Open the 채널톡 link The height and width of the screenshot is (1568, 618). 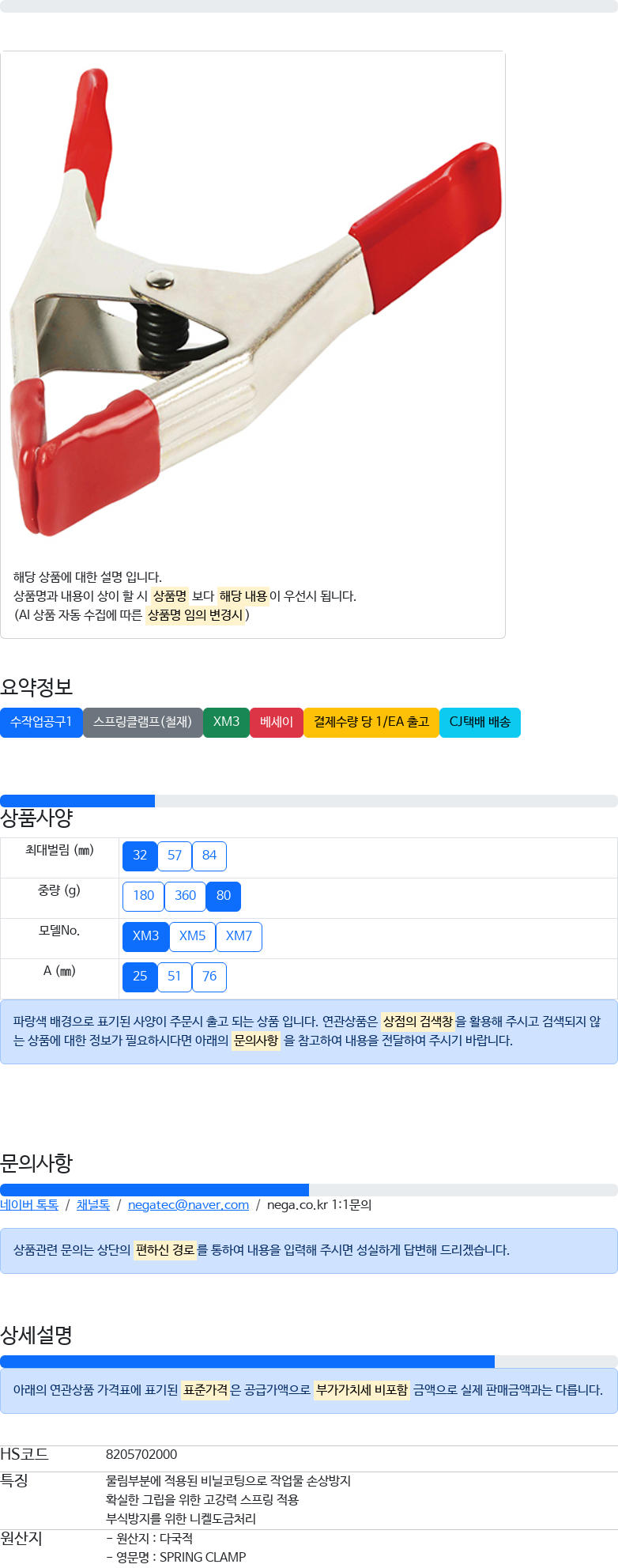[x=93, y=1205]
